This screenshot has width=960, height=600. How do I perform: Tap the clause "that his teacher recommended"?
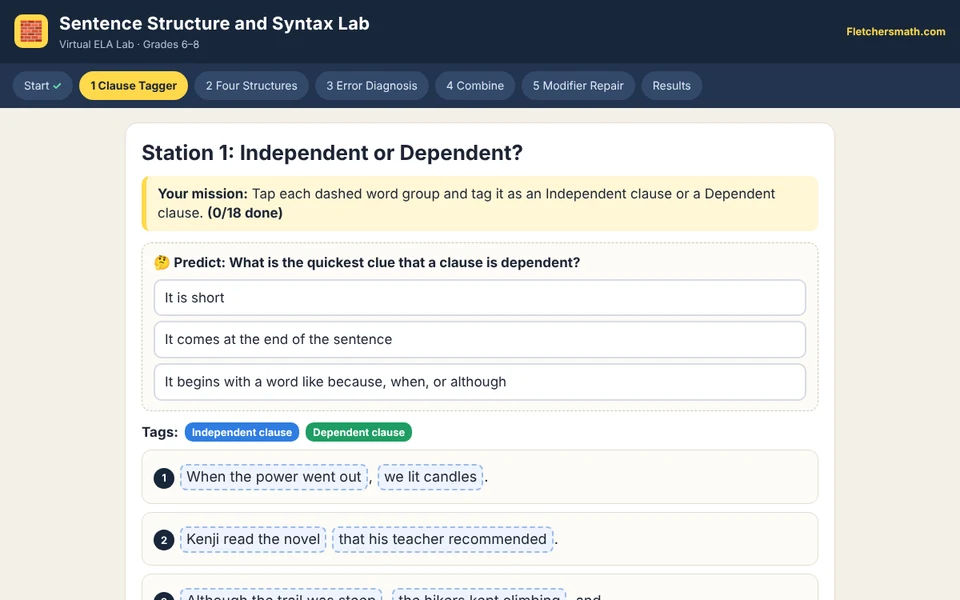[443, 539]
